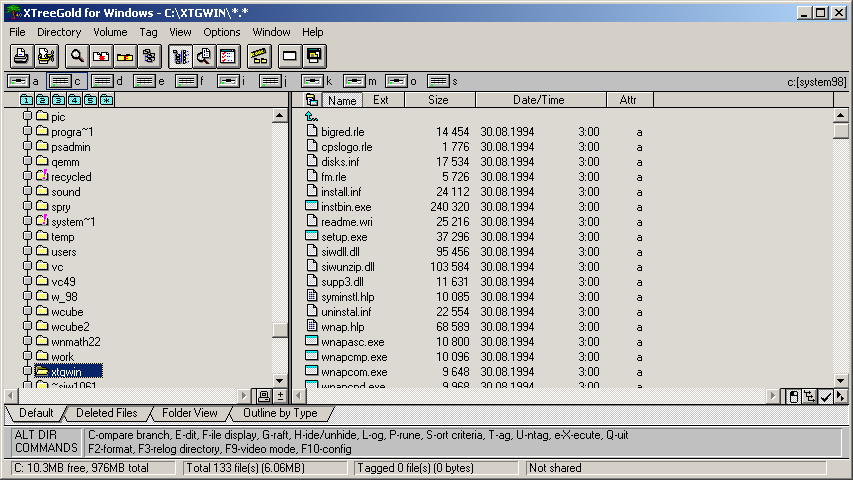Sort files by Size column header

pyautogui.click(x=438, y=100)
